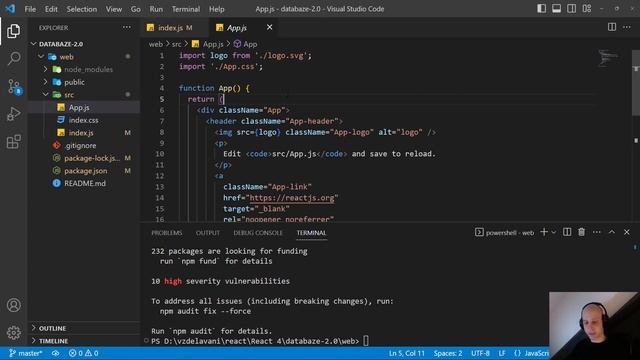Open the Help menu
Image resolution: width=640 pixels, height=360 pixels.
pos(217,9)
